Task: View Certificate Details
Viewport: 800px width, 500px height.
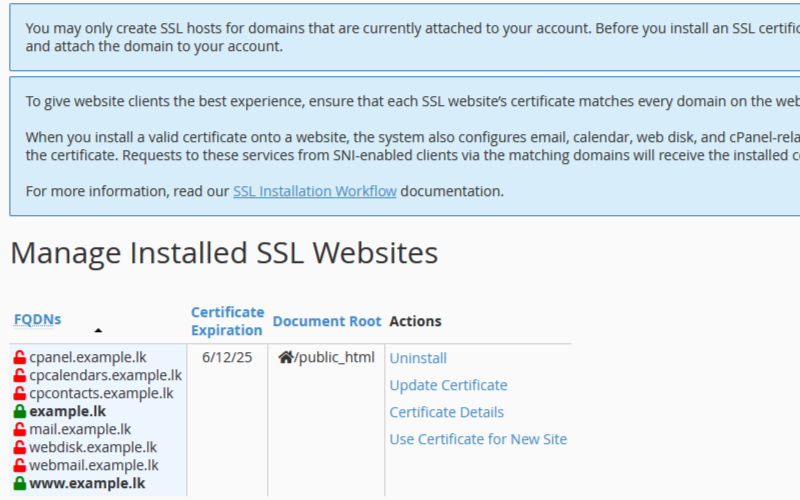Action: [x=446, y=412]
